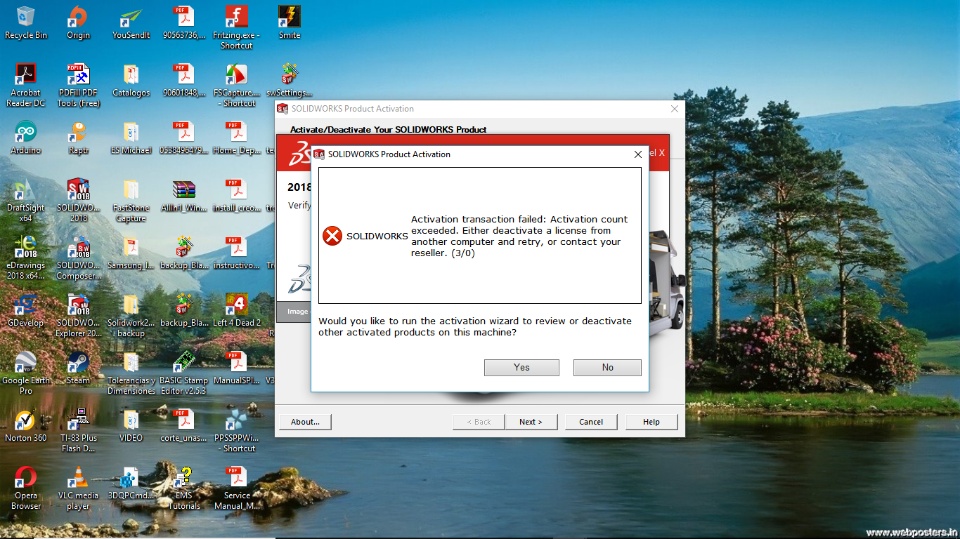The height and width of the screenshot is (539, 960).
Task: Select the AllInI_Win archive icon
Action: click(184, 195)
